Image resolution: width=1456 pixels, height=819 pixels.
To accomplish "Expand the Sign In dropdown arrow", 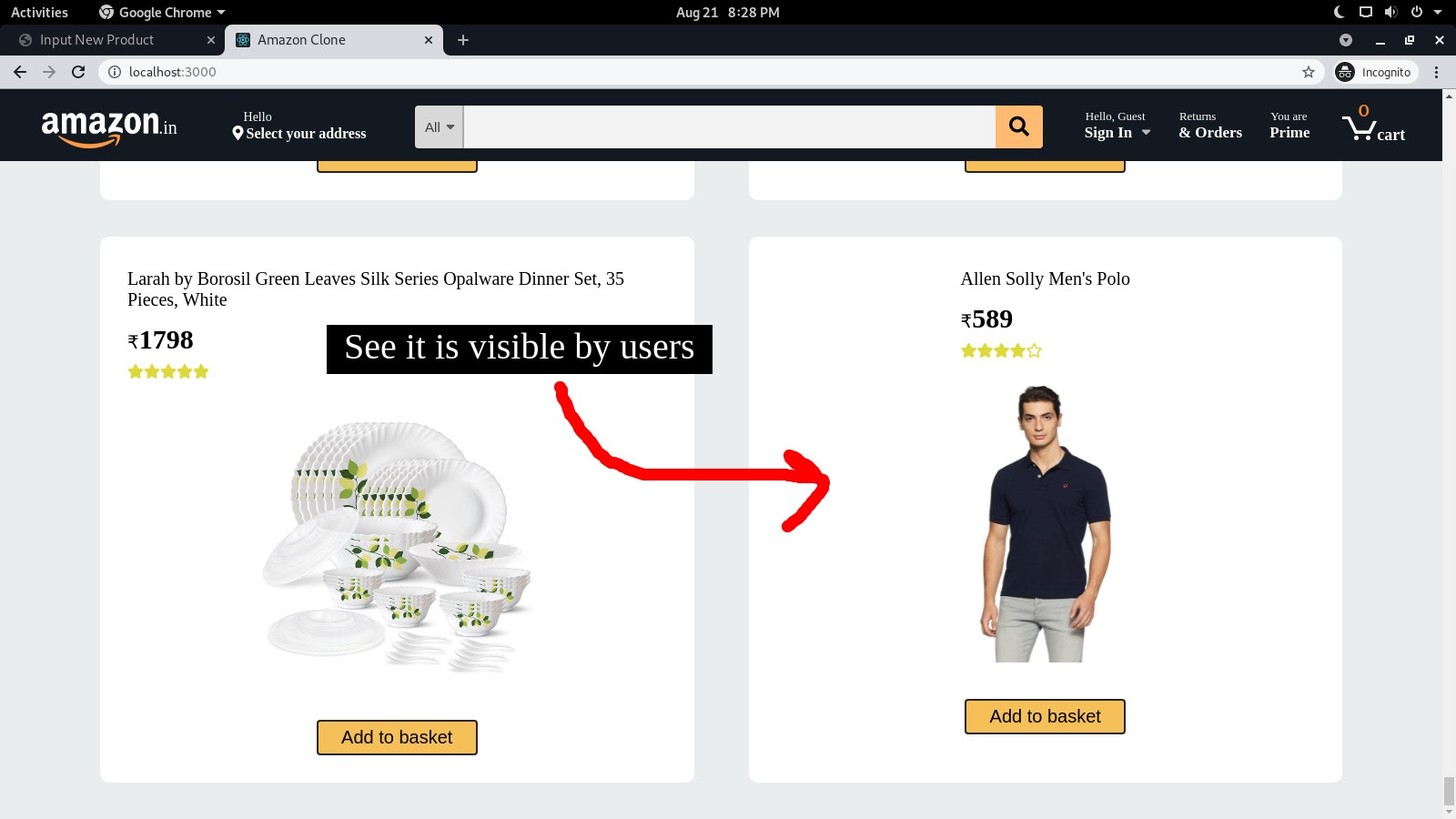I will coord(1146,133).
